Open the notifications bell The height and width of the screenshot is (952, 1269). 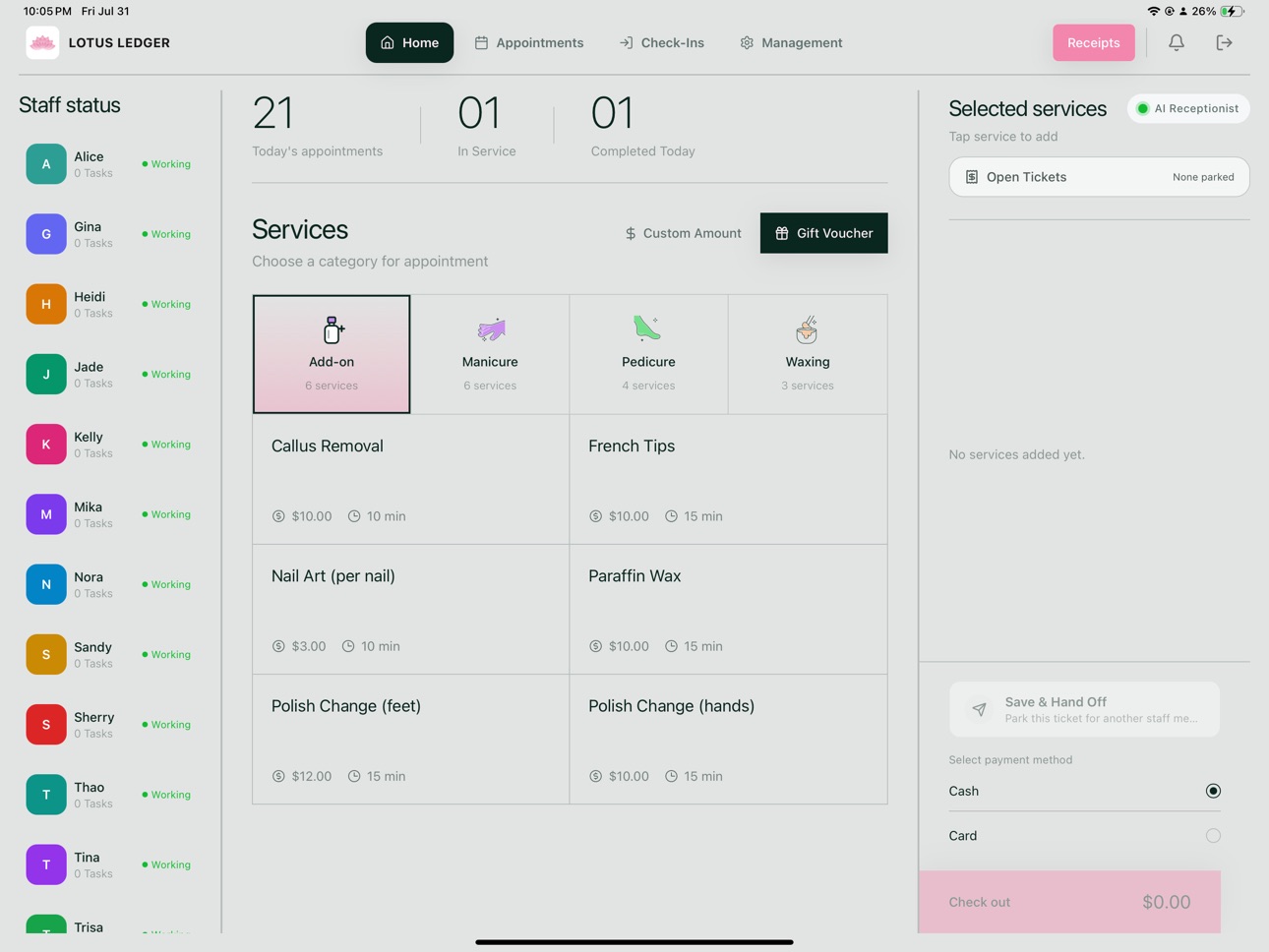(1177, 42)
